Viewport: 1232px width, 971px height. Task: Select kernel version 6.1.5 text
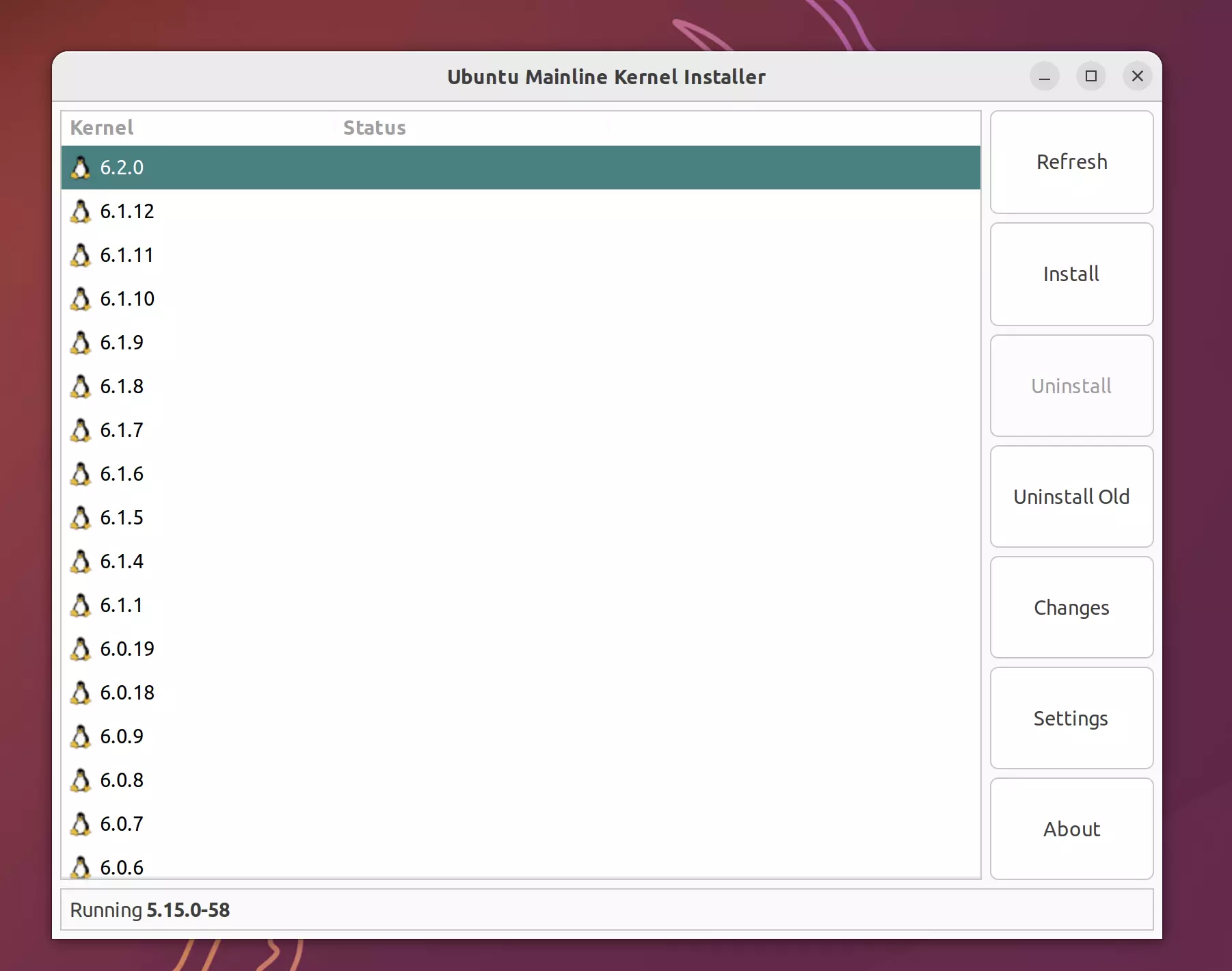click(x=122, y=518)
